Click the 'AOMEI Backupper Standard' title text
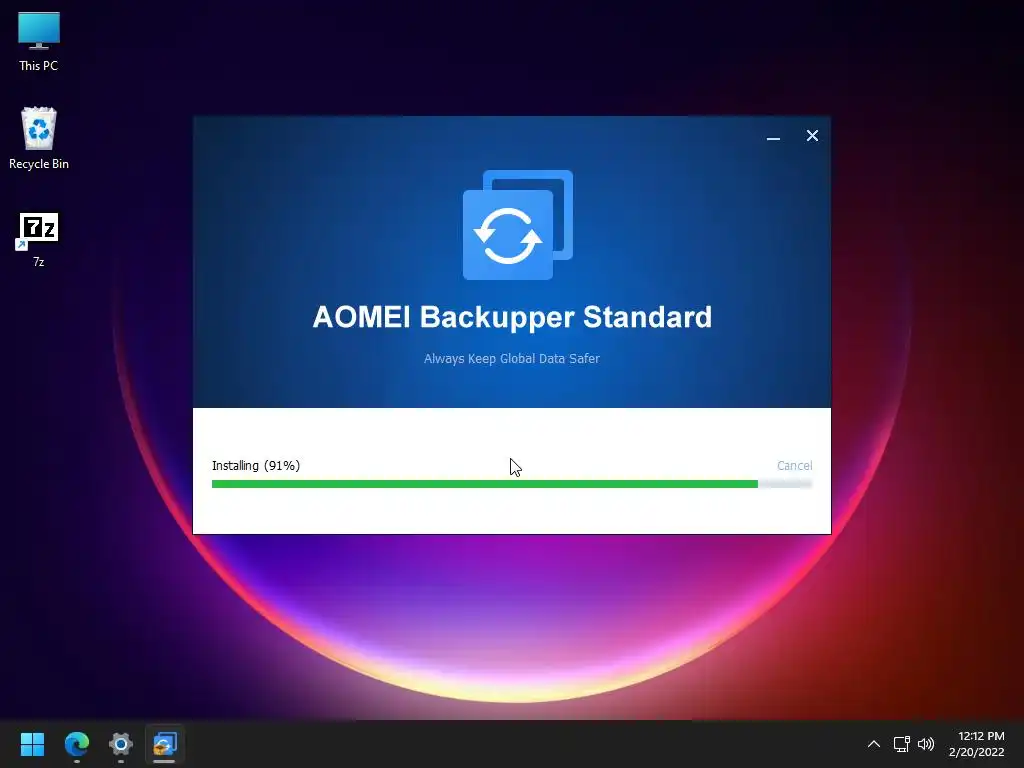The width and height of the screenshot is (1024, 768). pos(512,317)
